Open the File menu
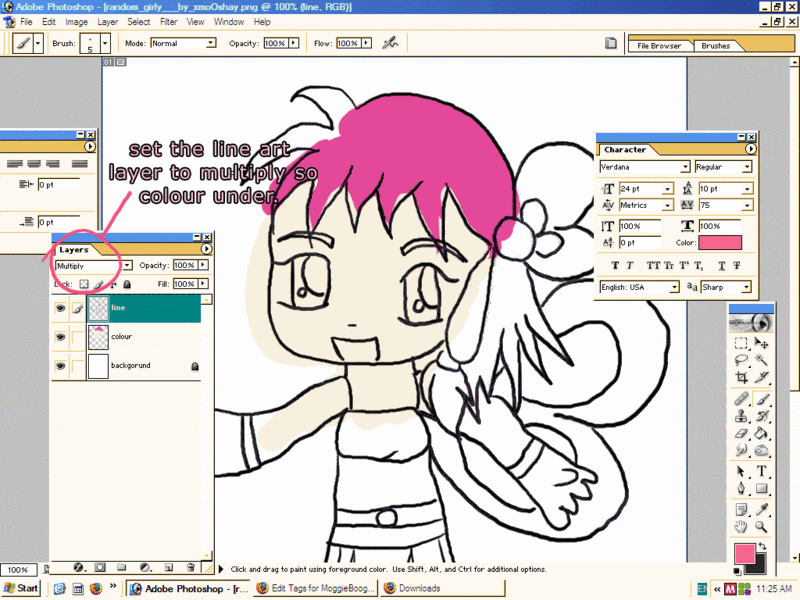Viewport: 800px width, 600px height. click(x=26, y=22)
